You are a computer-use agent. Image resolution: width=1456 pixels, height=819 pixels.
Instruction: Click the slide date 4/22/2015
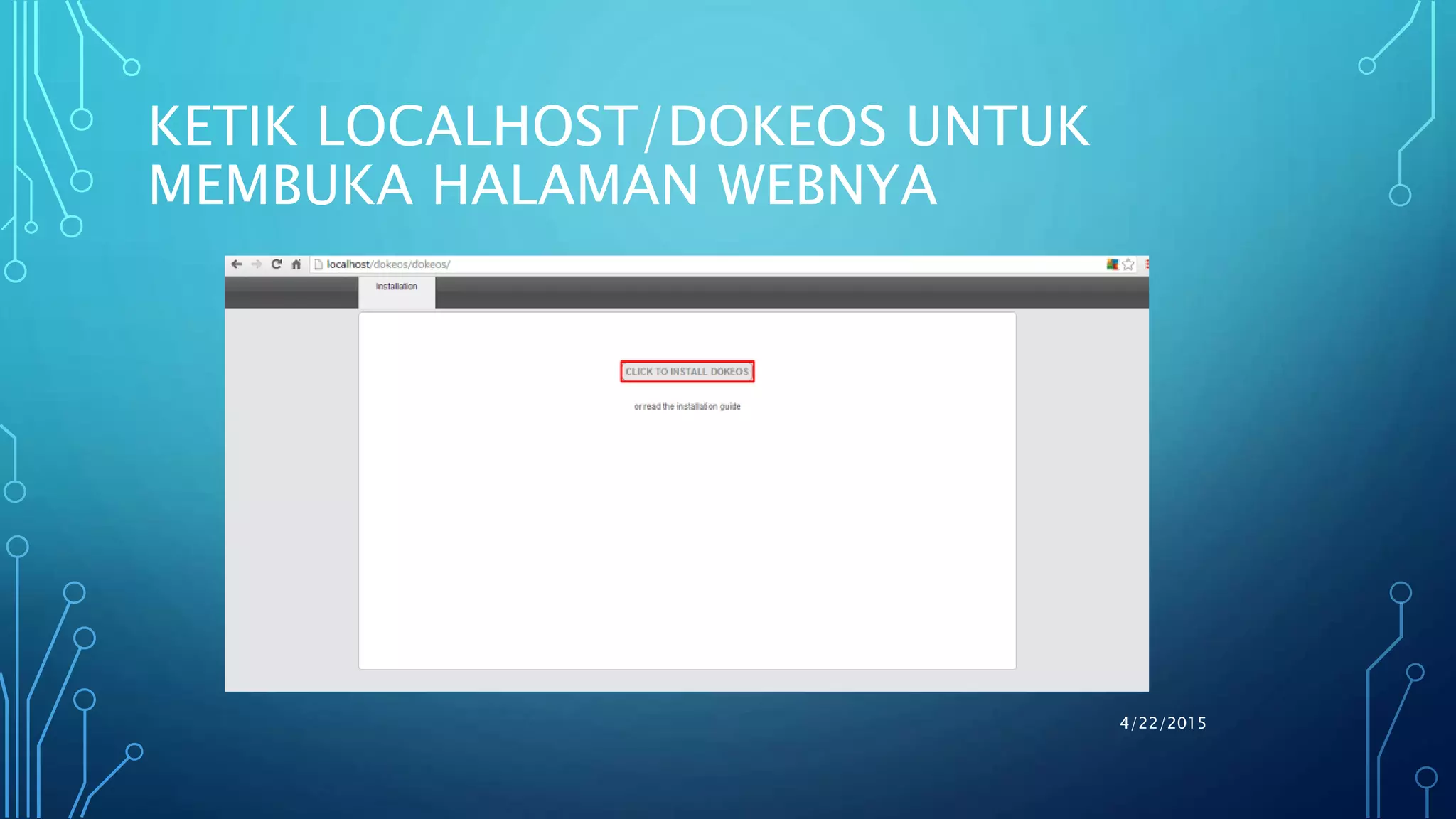tap(1163, 723)
